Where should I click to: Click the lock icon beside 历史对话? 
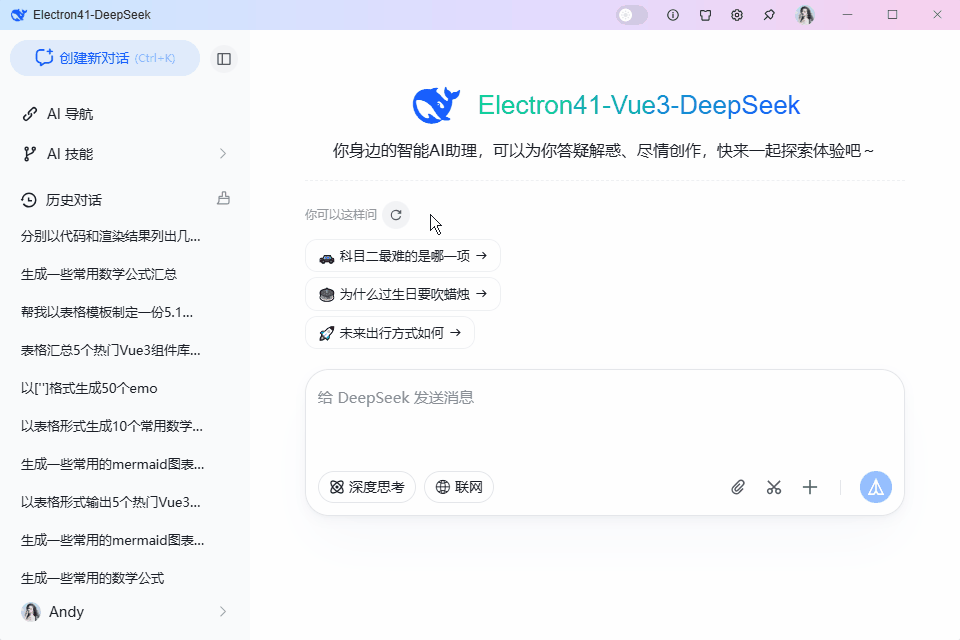(223, 199)
